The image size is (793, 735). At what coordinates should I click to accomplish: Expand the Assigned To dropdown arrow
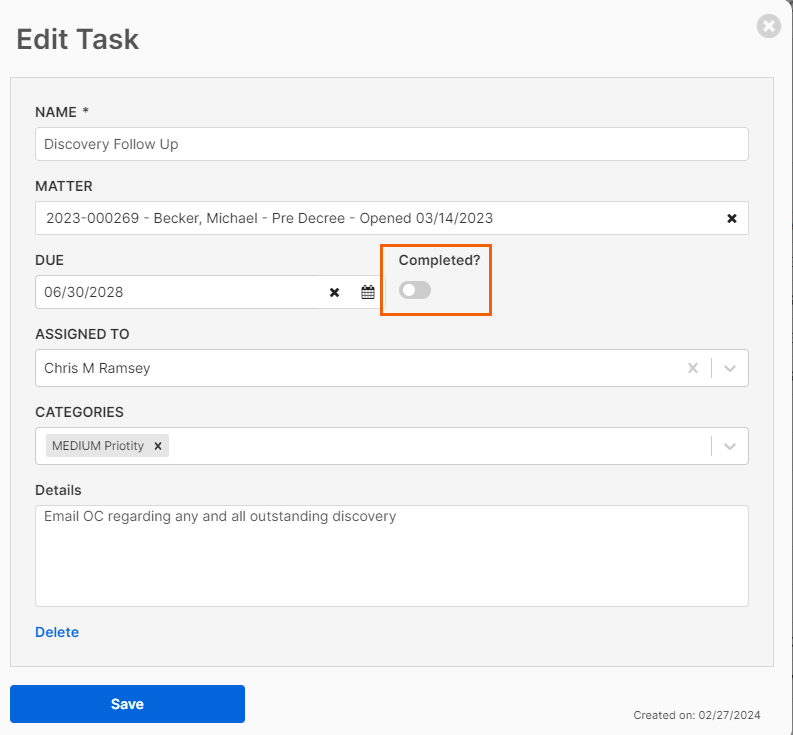tap(729, 368)
